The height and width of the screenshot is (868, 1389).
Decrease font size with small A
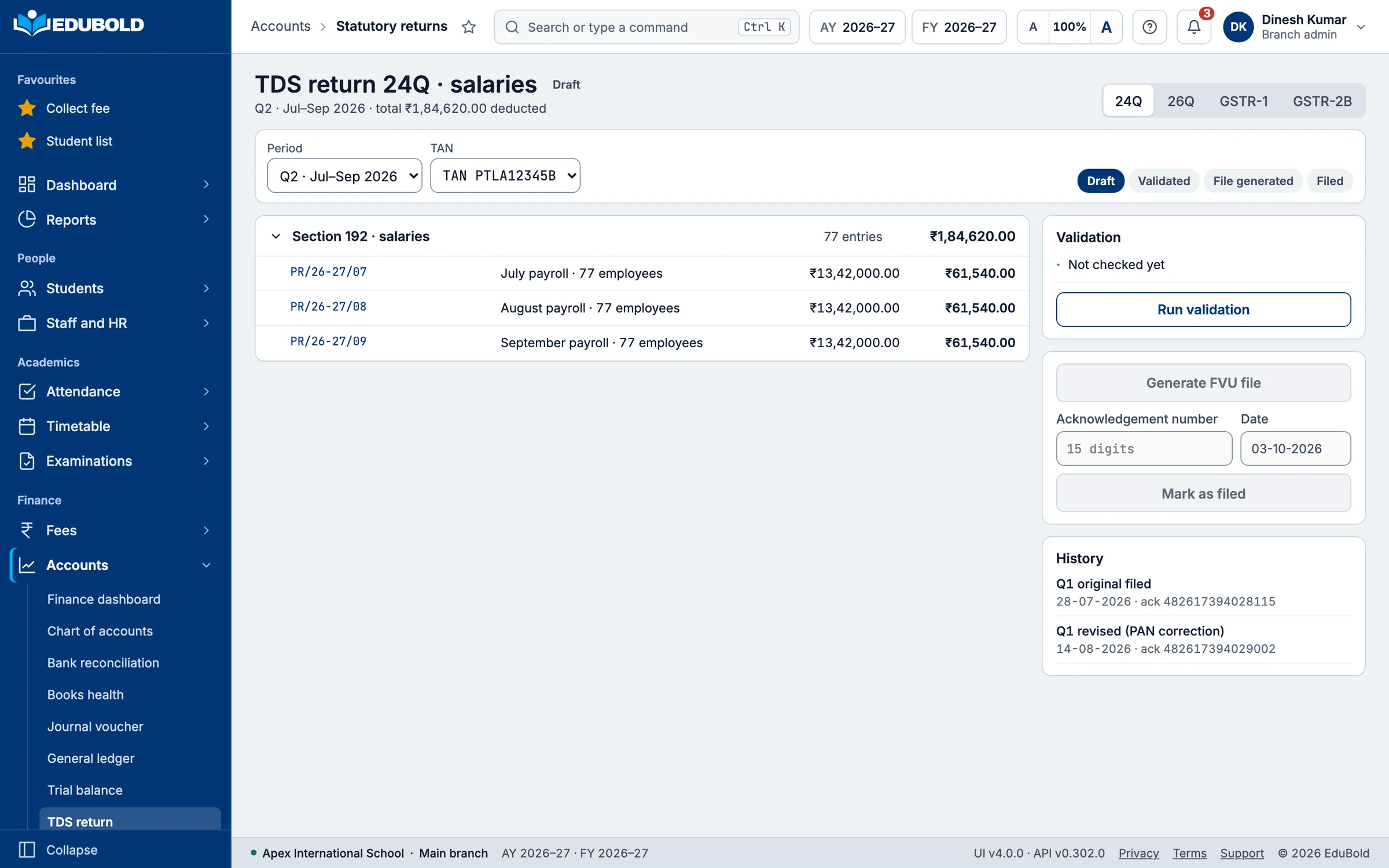(x=1033, y=27)
